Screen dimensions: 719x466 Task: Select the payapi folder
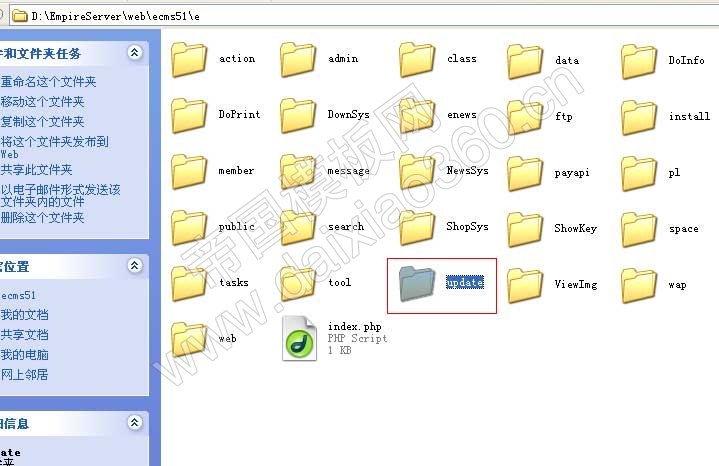pyautogui.click(x=526, y=173)
